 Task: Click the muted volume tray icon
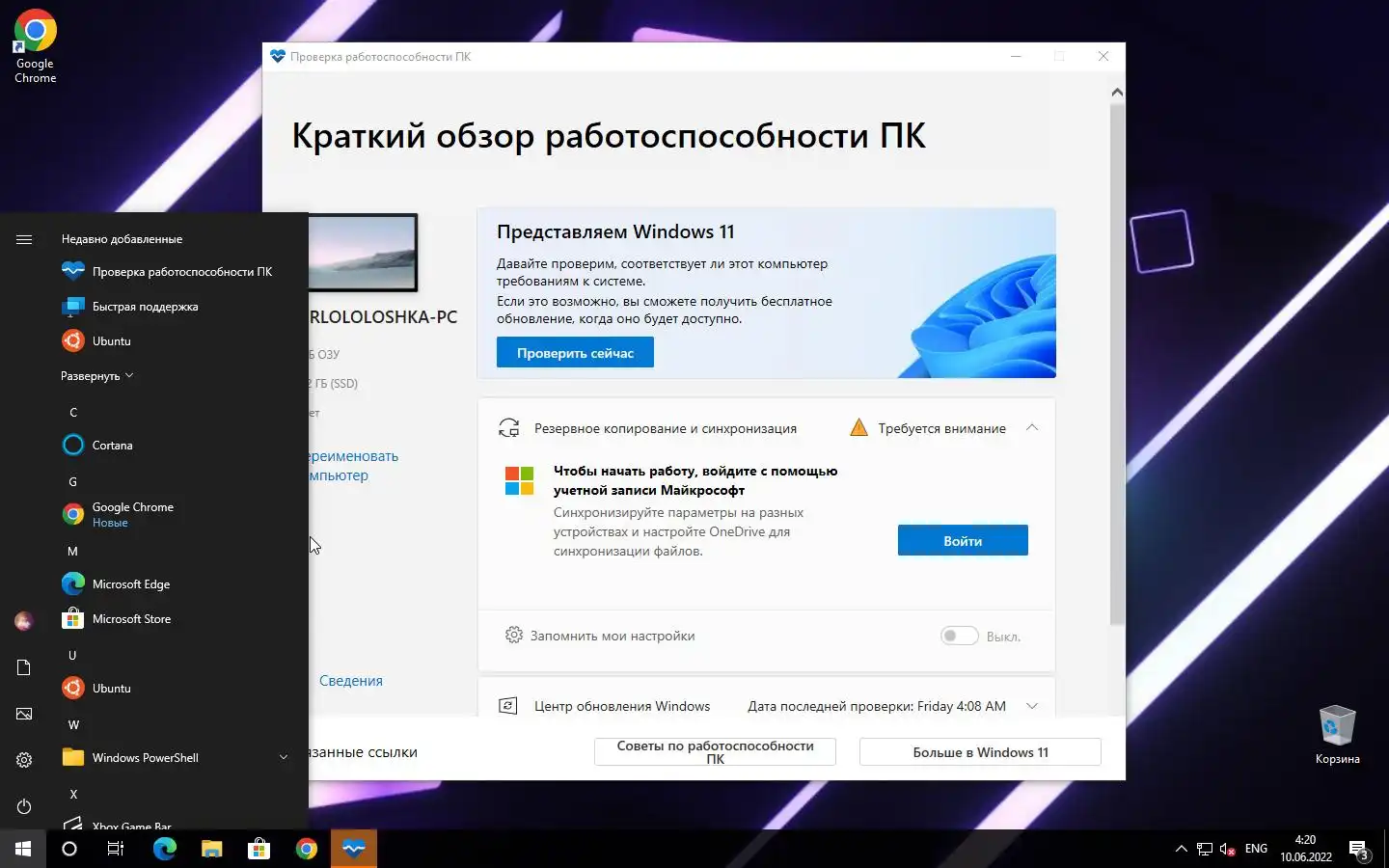pyautogui.click(x=1228, y=850)
